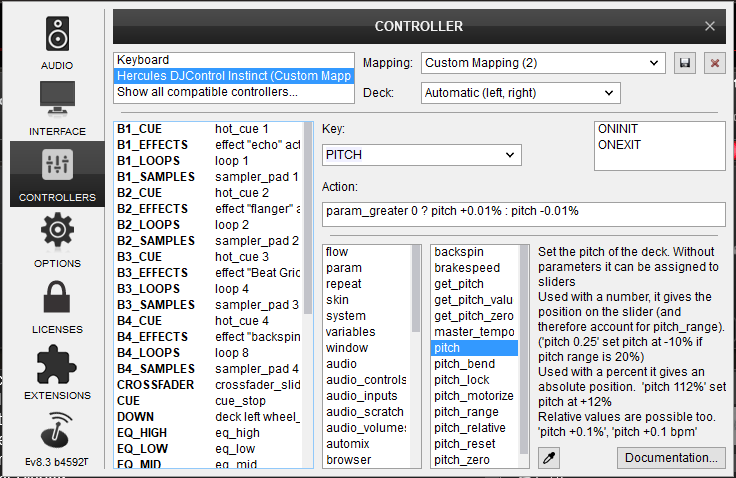Open the Extensions puzzle section
The image size is (736, 478).
[57, 373]
